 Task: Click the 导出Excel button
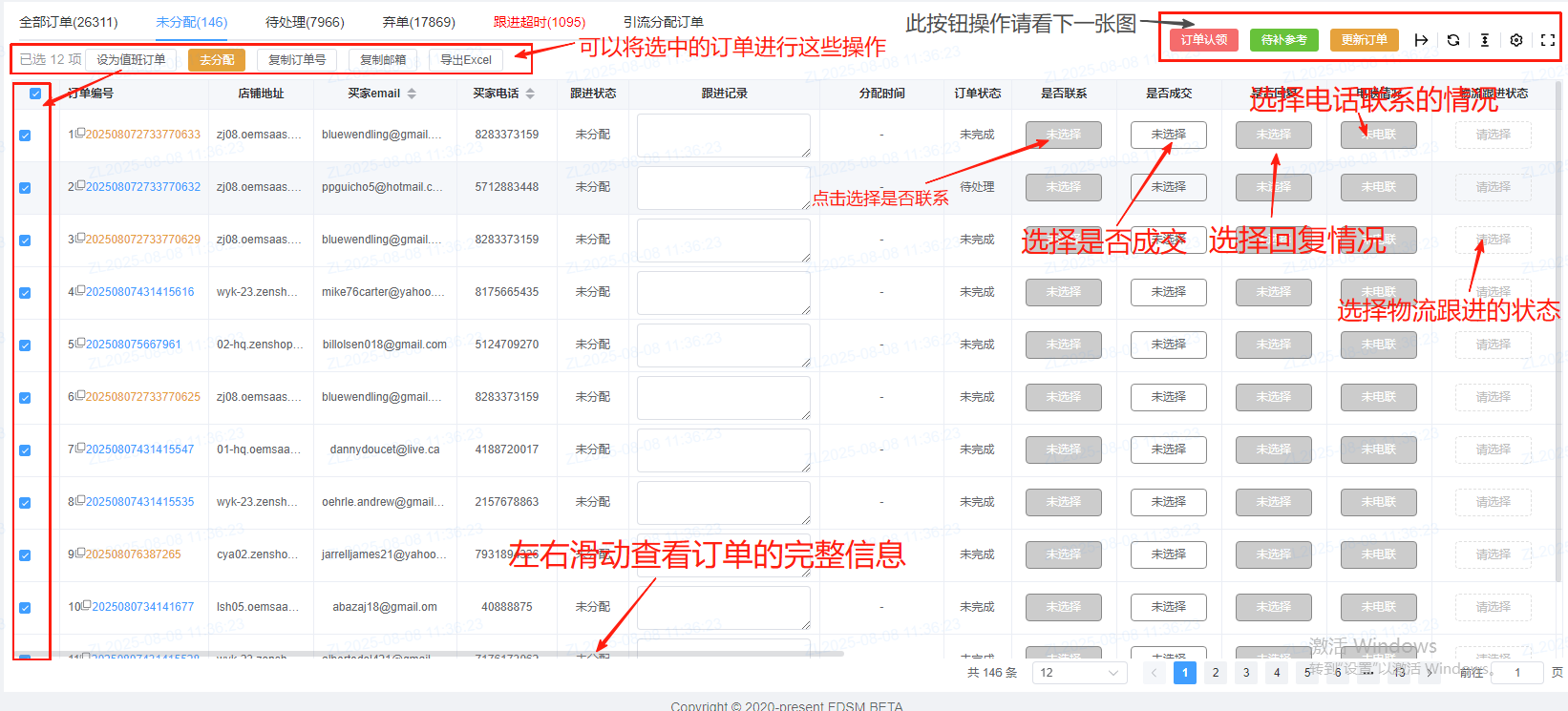465,60
